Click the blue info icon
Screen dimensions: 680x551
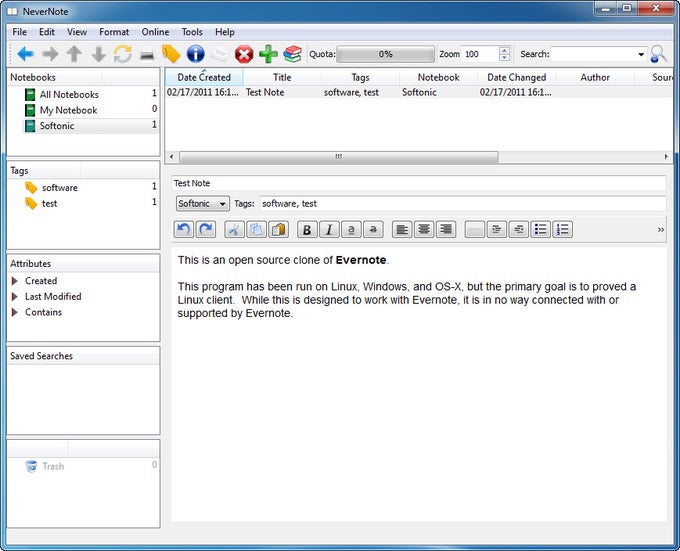click(x=196, y=54)
